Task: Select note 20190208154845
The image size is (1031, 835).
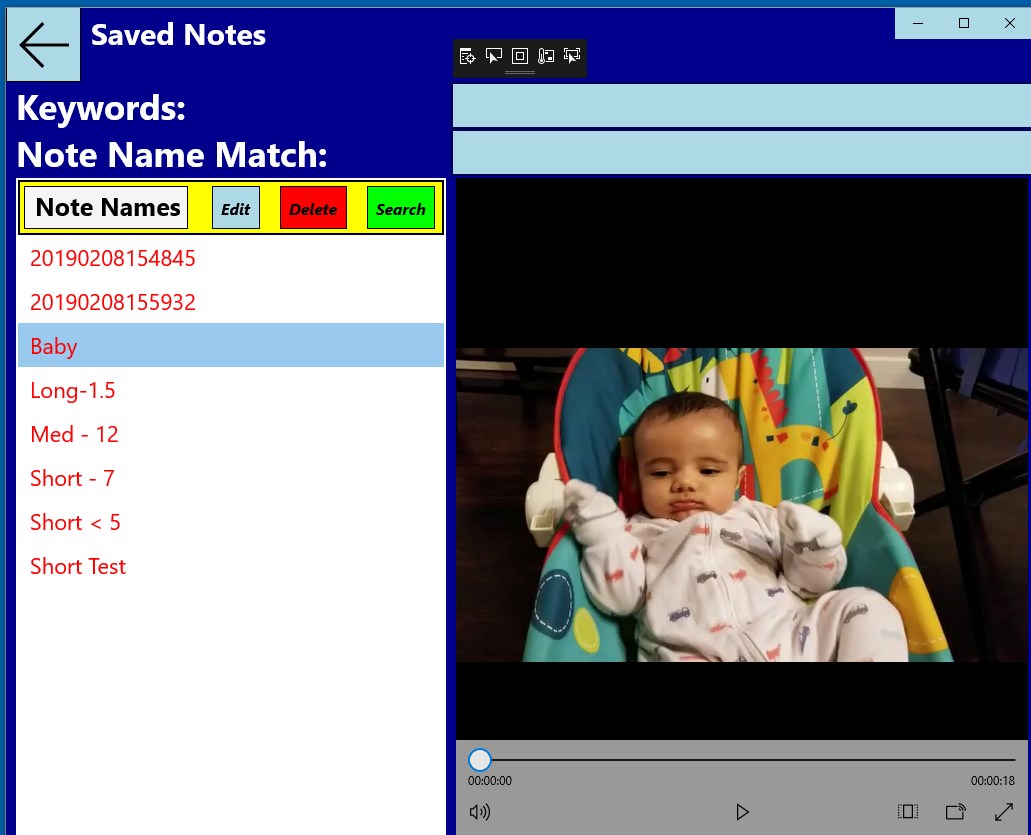Action: tap(231, 258)
